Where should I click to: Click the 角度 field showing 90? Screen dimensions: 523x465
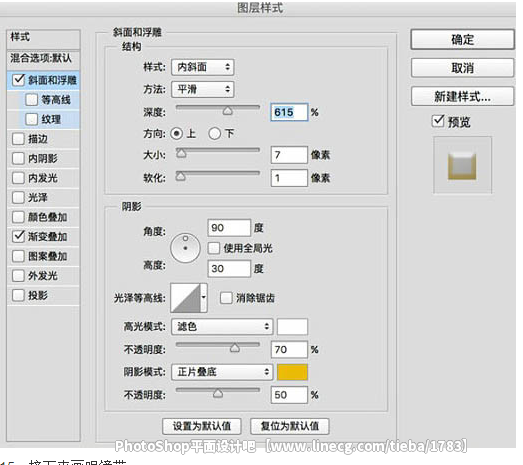[229, 228]
